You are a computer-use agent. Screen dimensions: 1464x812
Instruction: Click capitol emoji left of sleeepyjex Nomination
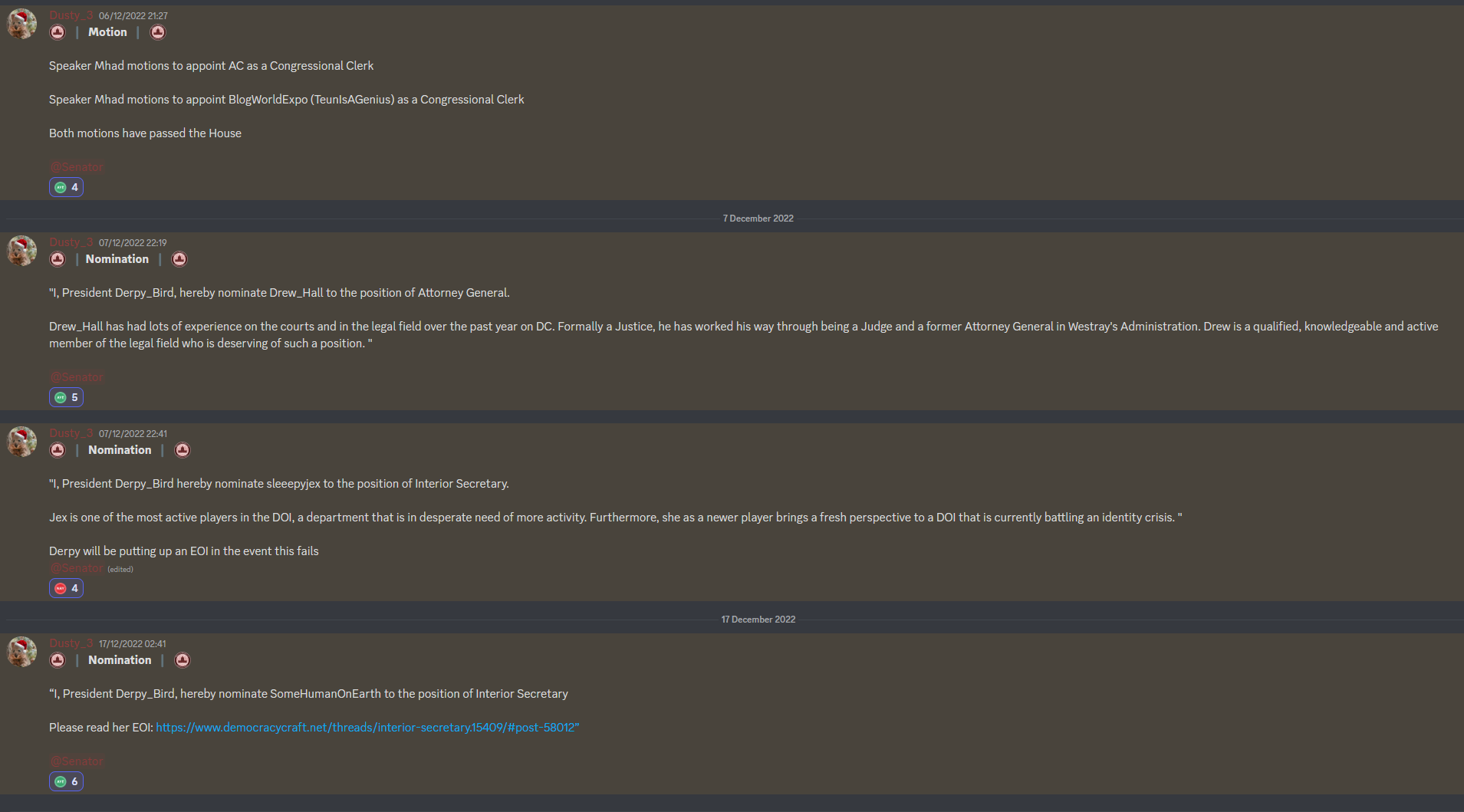pos(58,450)
